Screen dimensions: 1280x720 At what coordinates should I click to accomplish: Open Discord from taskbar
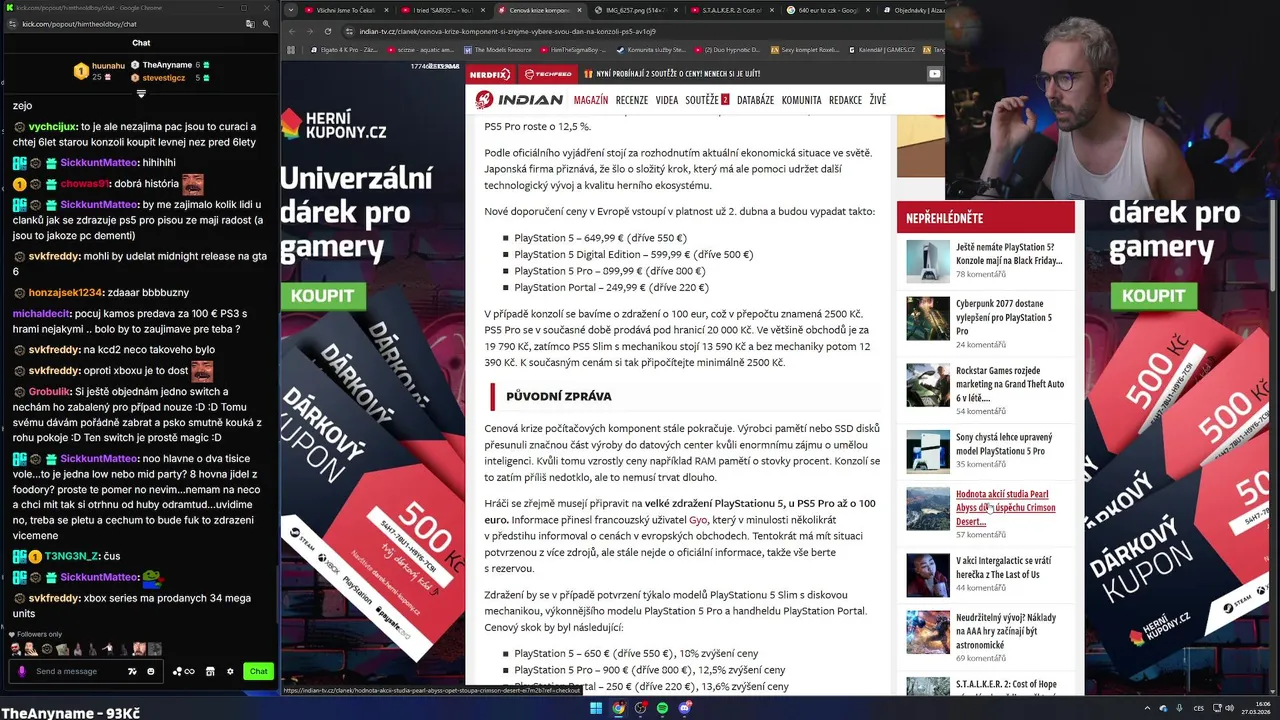point(685,708)
